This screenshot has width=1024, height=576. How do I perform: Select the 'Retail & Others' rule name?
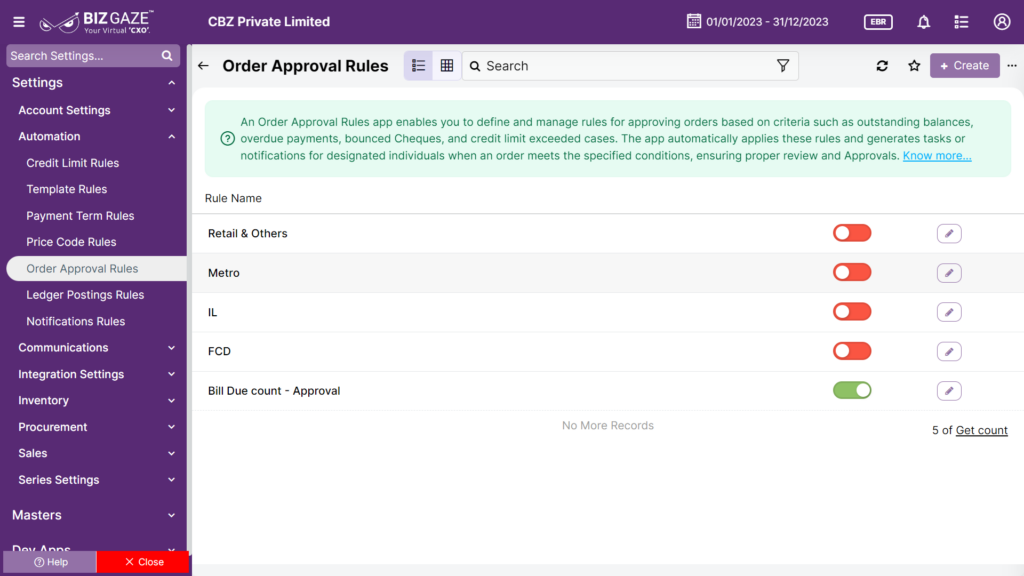pos(248,233)
